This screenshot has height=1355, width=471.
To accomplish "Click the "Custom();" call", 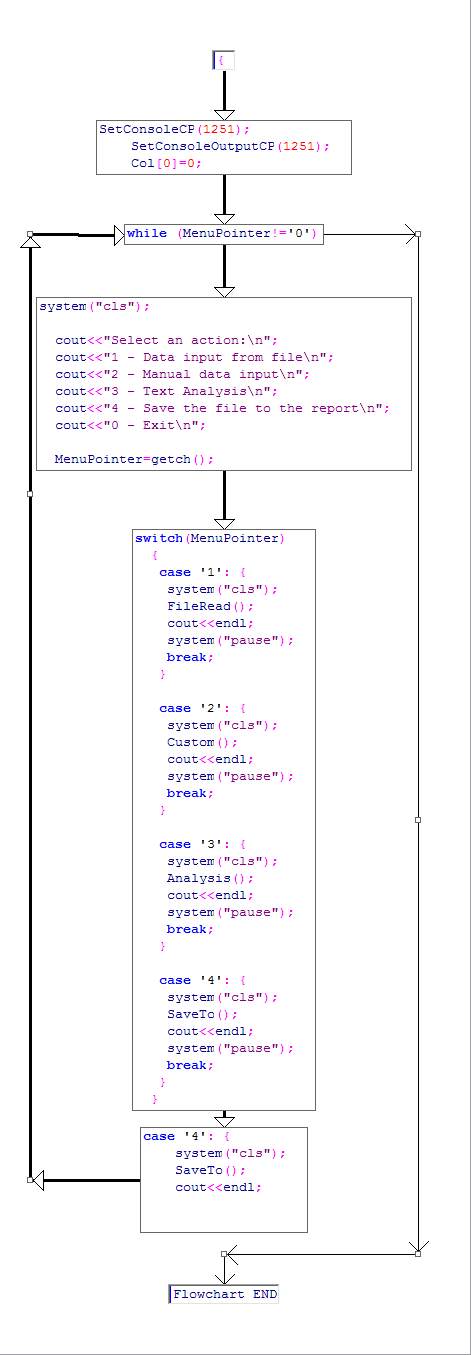I will tap(203, 742).
